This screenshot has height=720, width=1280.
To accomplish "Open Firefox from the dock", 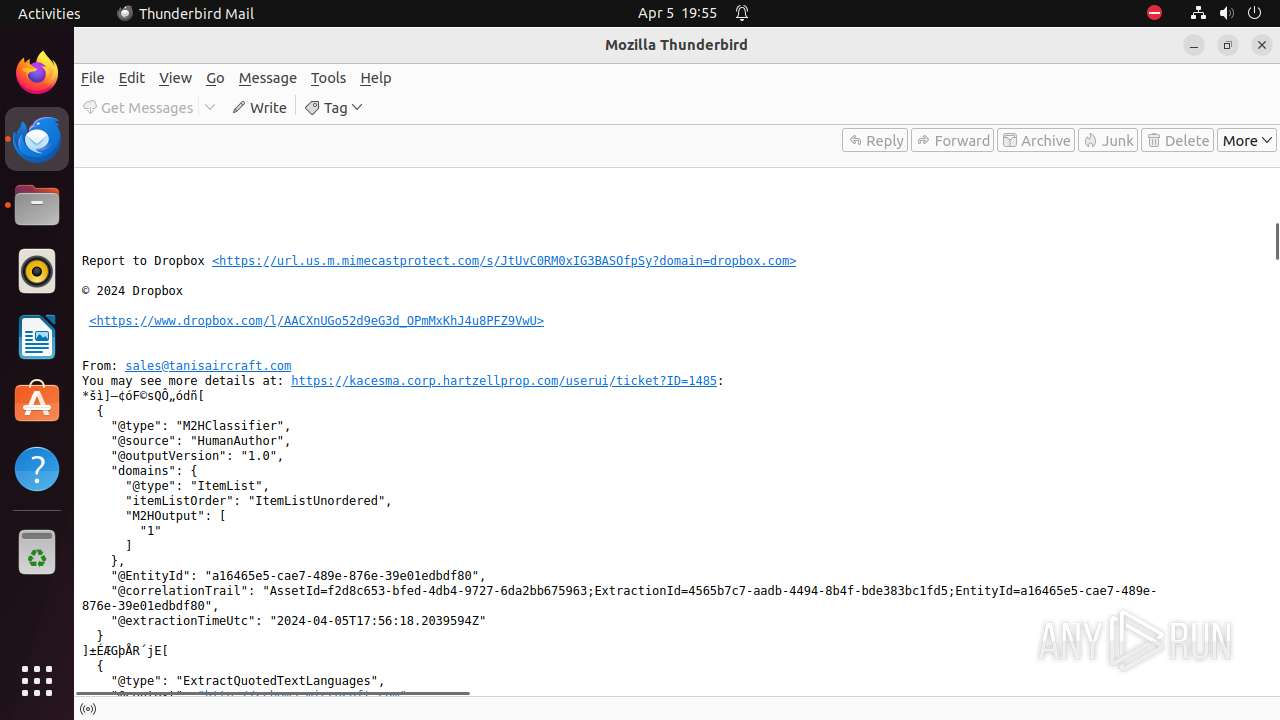I will pyautogui.click(x=37, y=73).
